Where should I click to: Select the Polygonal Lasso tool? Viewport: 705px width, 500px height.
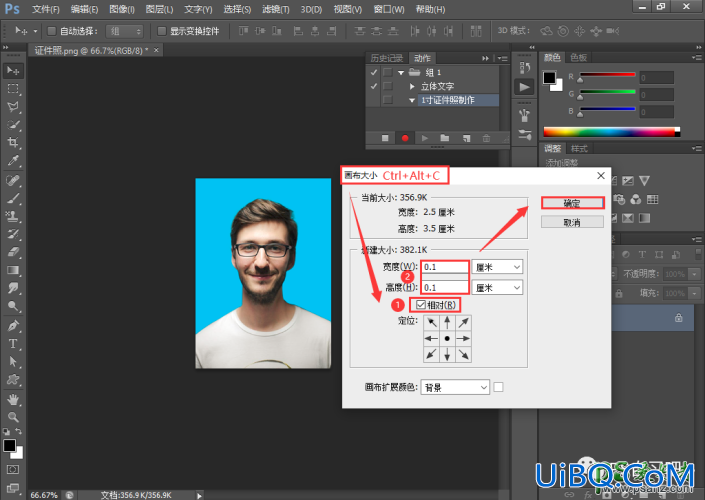(x=13, y=107)
